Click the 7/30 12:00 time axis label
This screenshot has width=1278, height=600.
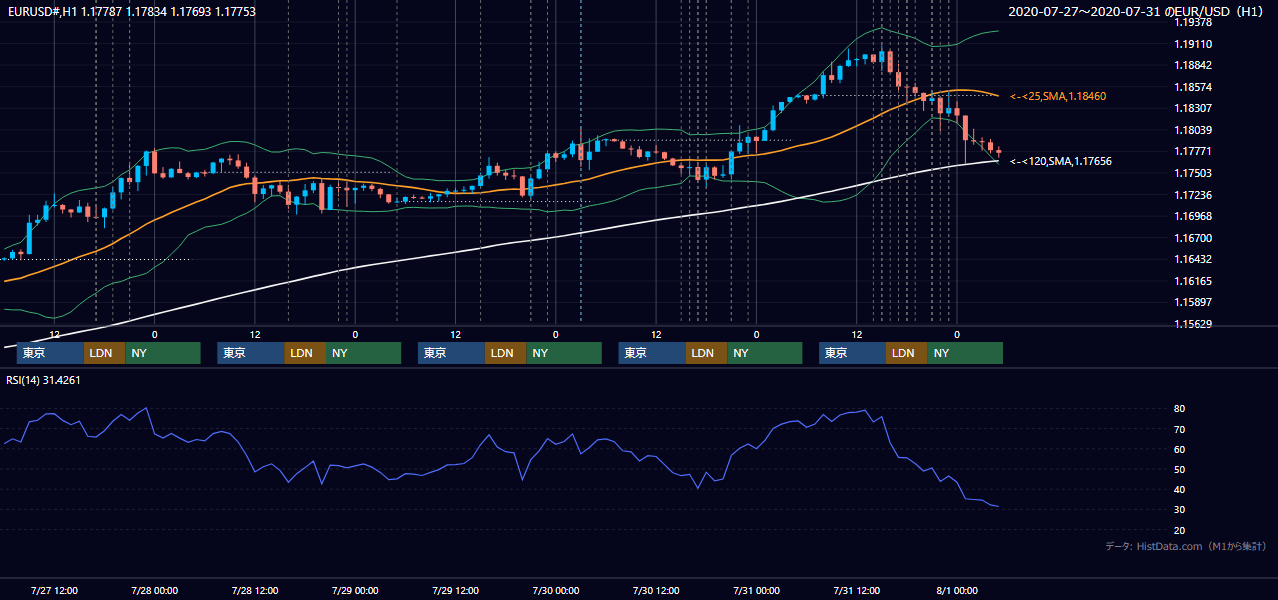click(656, 590)
